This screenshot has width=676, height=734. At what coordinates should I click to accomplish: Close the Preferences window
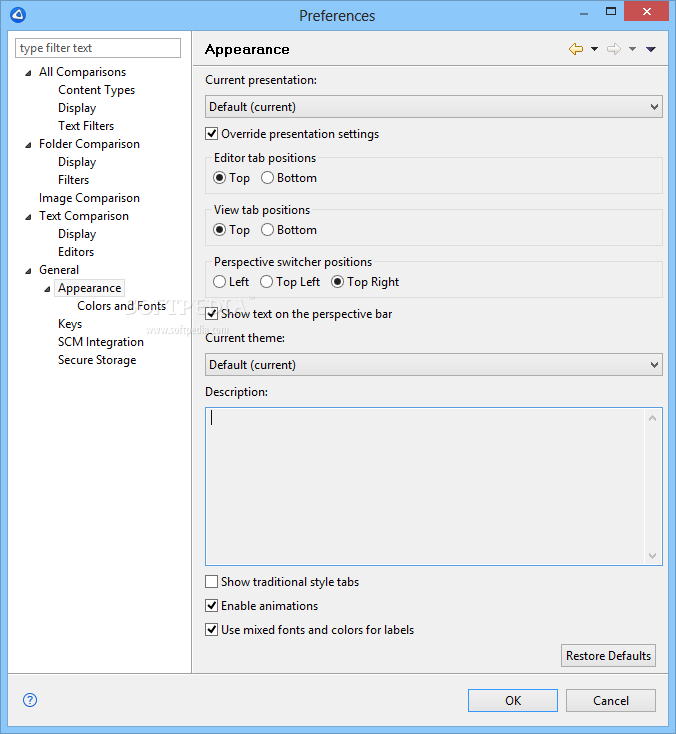[x=647, y=12]
